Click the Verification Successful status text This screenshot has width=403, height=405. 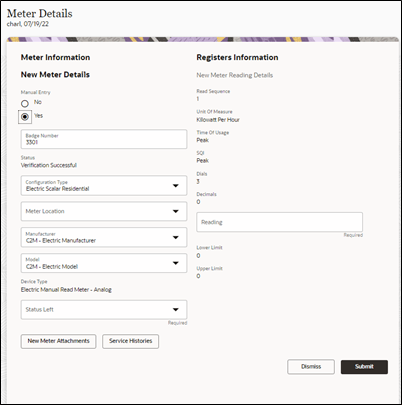[x=49, y=165]
